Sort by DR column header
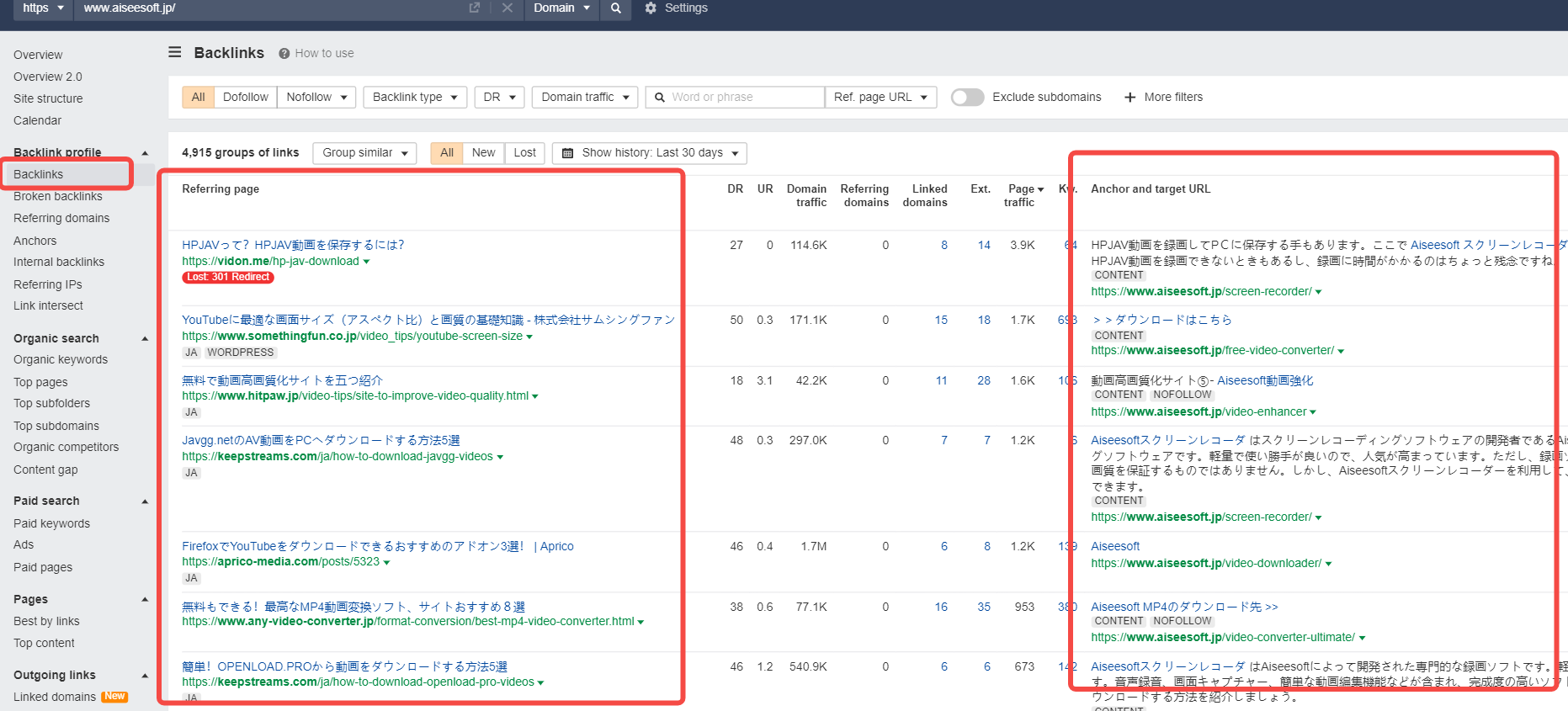This screenshot has height=711, width=1568. point(735,188)
